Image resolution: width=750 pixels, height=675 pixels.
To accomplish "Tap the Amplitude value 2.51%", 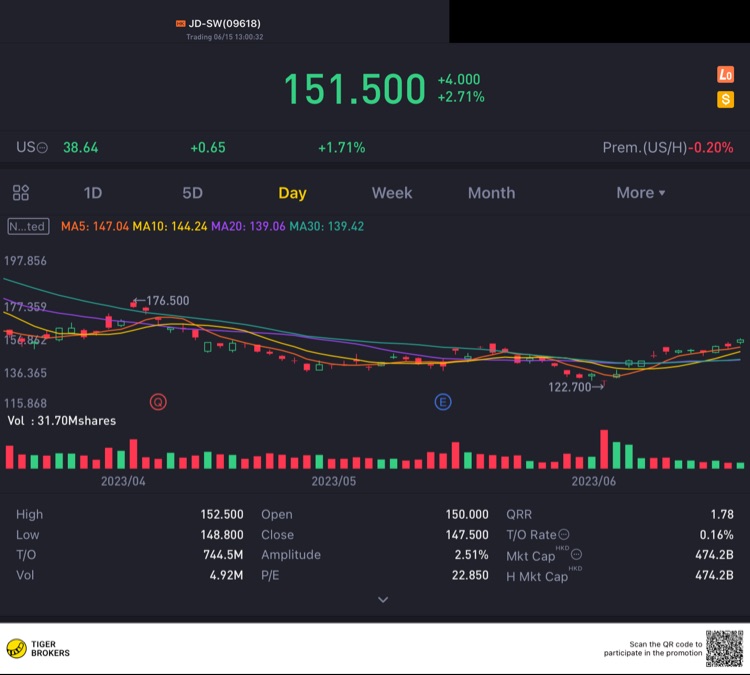I will [x=471, y=554].
